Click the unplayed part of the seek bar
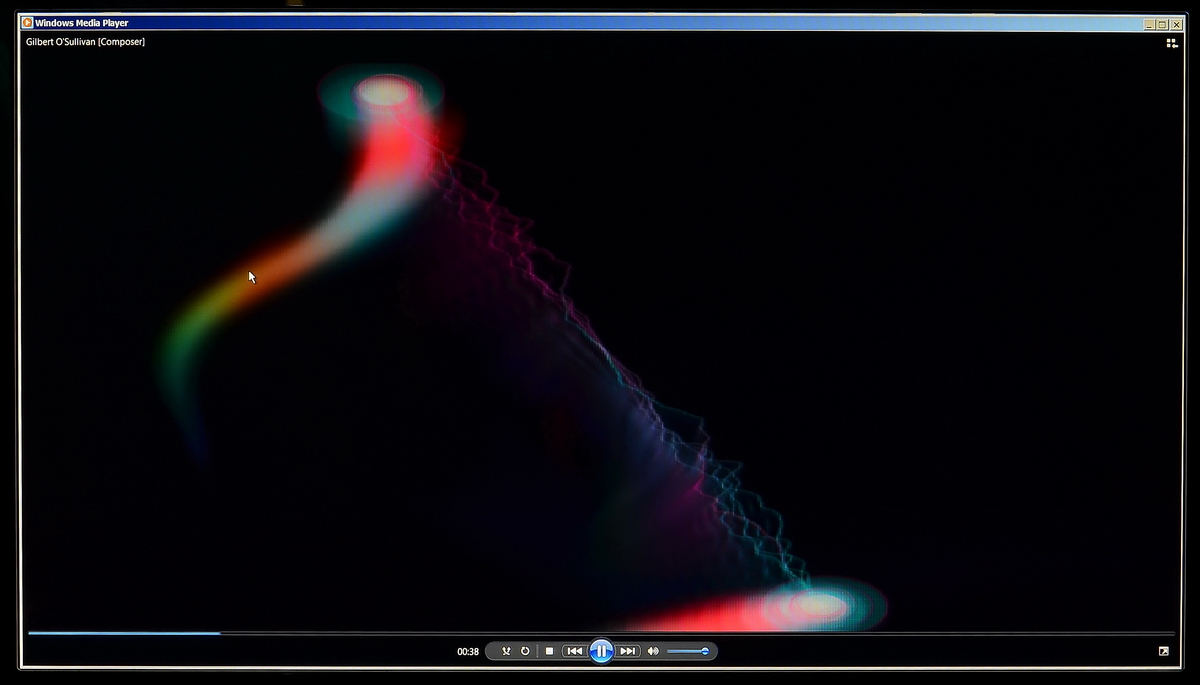Viewport: 1200px width, 685px height. coord(700,632)
